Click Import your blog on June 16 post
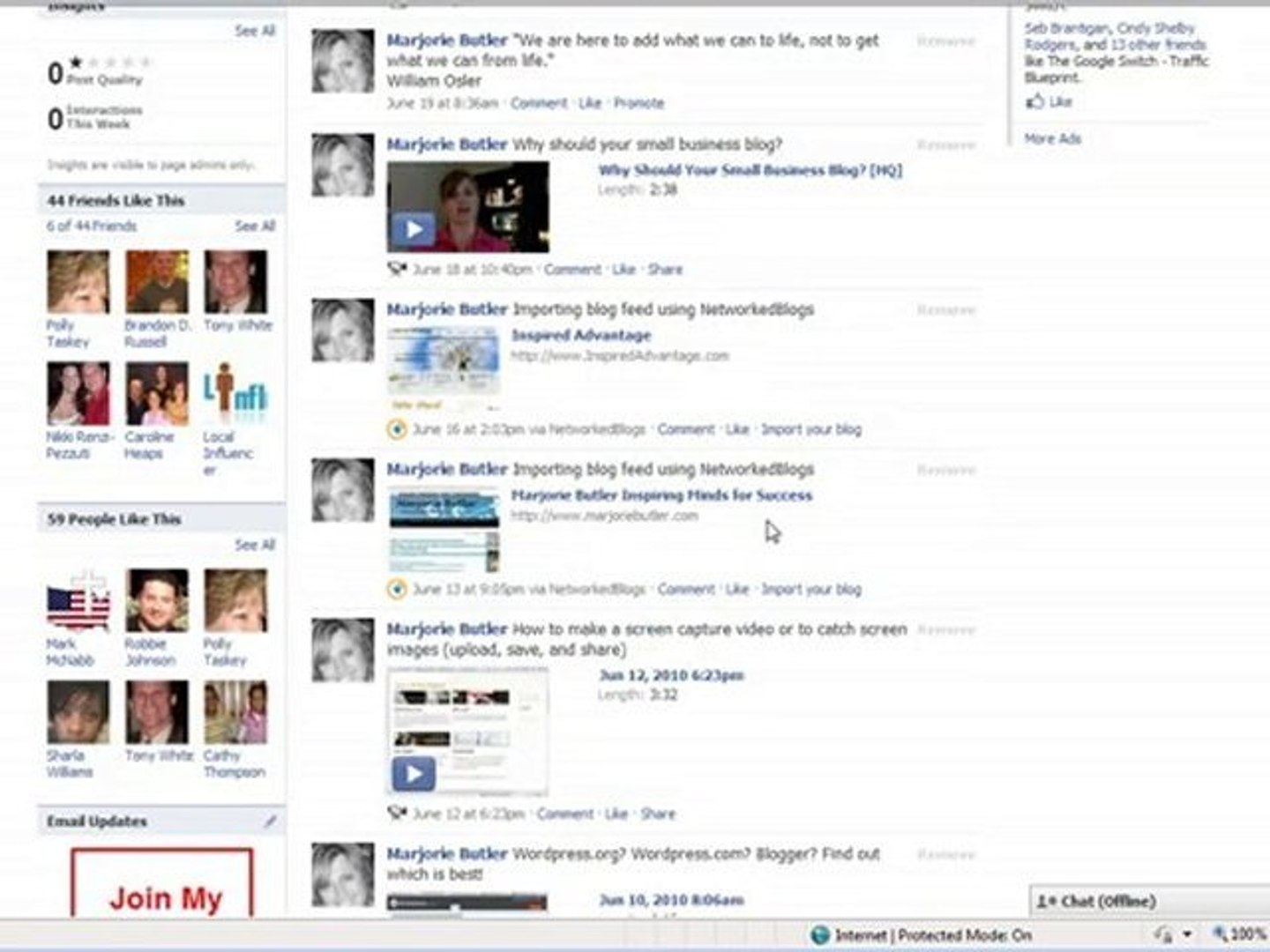 pos(811,429)
